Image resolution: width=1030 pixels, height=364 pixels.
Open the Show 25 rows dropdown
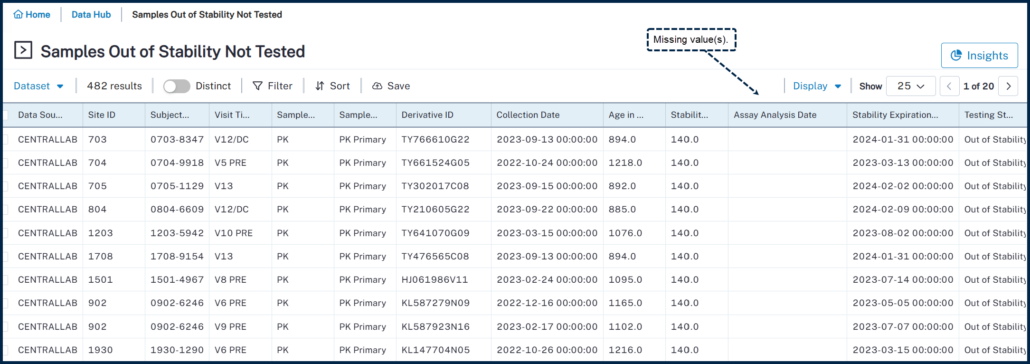[x=910, y=86]
